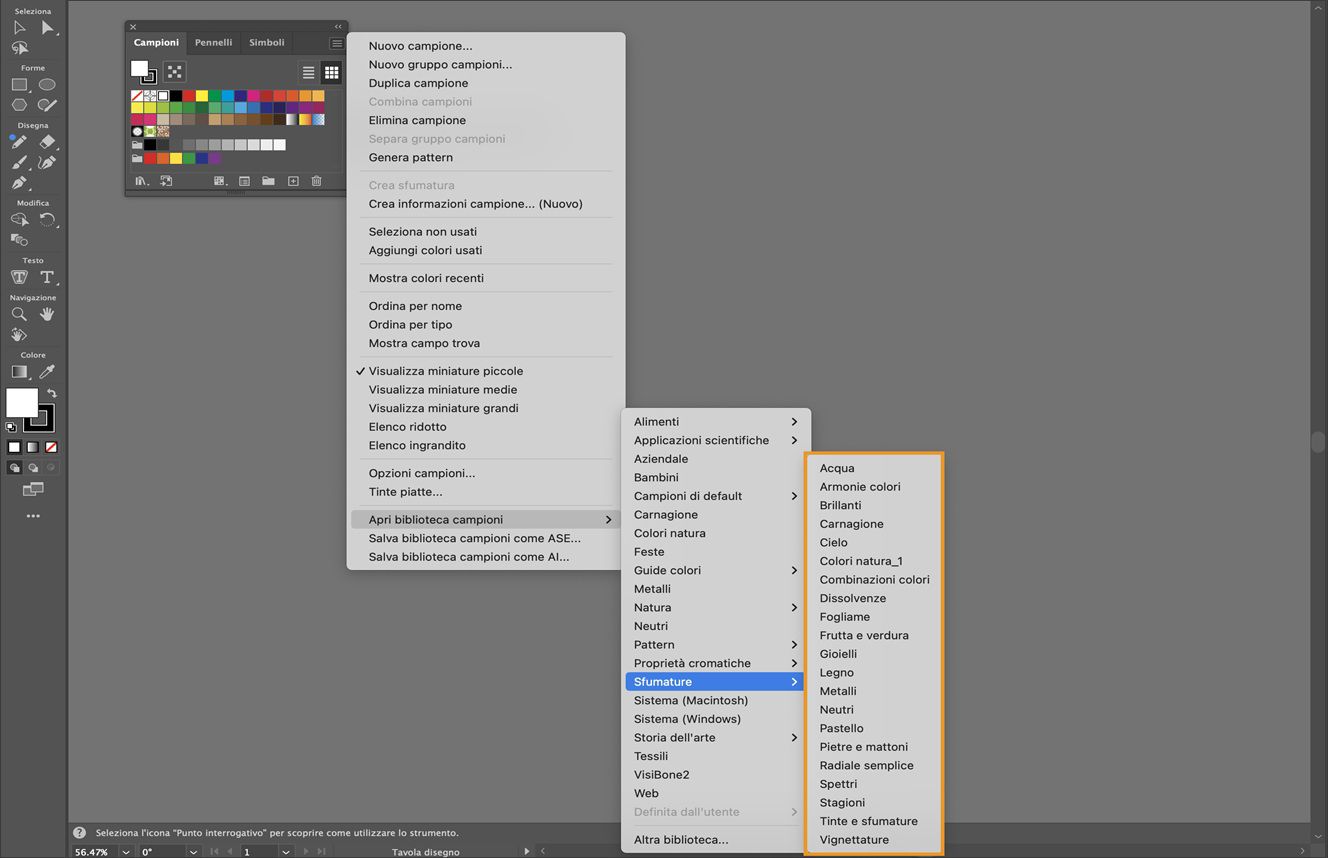The width and height of the screenshot is (1328, 858).
Task: Click the question mark help icon
Action: point(80,832)
